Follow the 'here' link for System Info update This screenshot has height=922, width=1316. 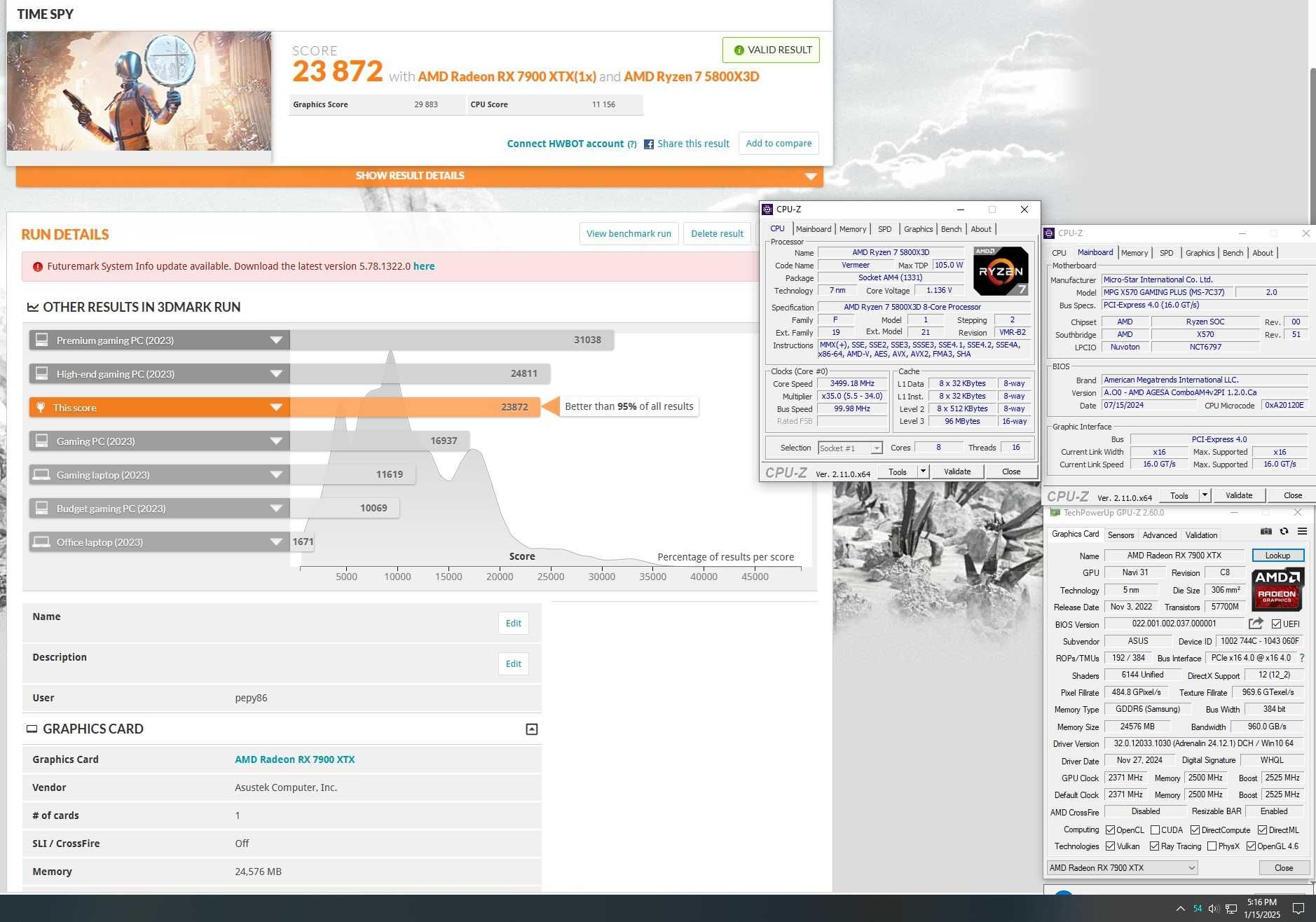pyautogui.click(x=424, y=266)
